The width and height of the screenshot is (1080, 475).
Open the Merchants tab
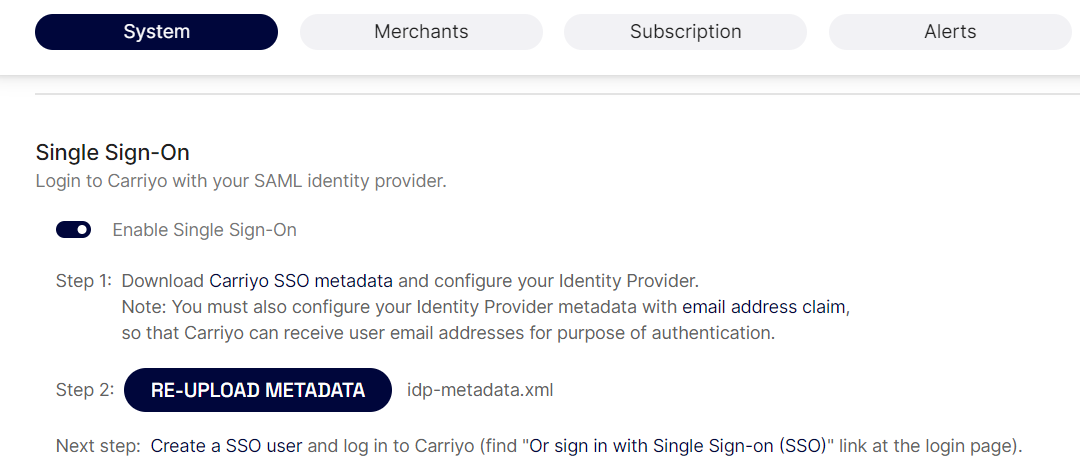421,32
